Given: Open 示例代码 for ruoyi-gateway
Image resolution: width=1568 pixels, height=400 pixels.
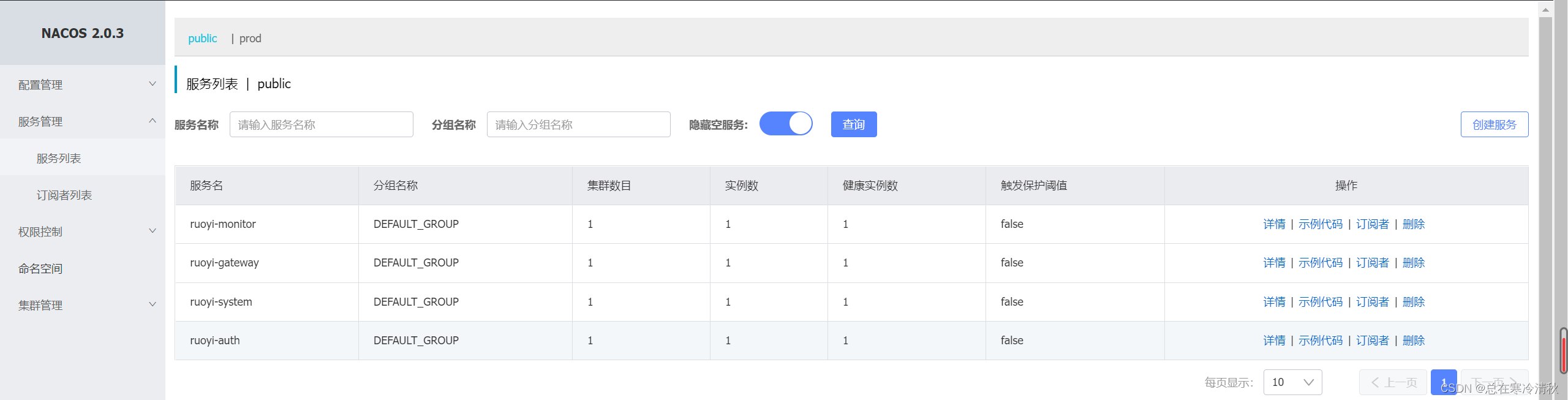Looking at the screenshot, I should 1321,263.
